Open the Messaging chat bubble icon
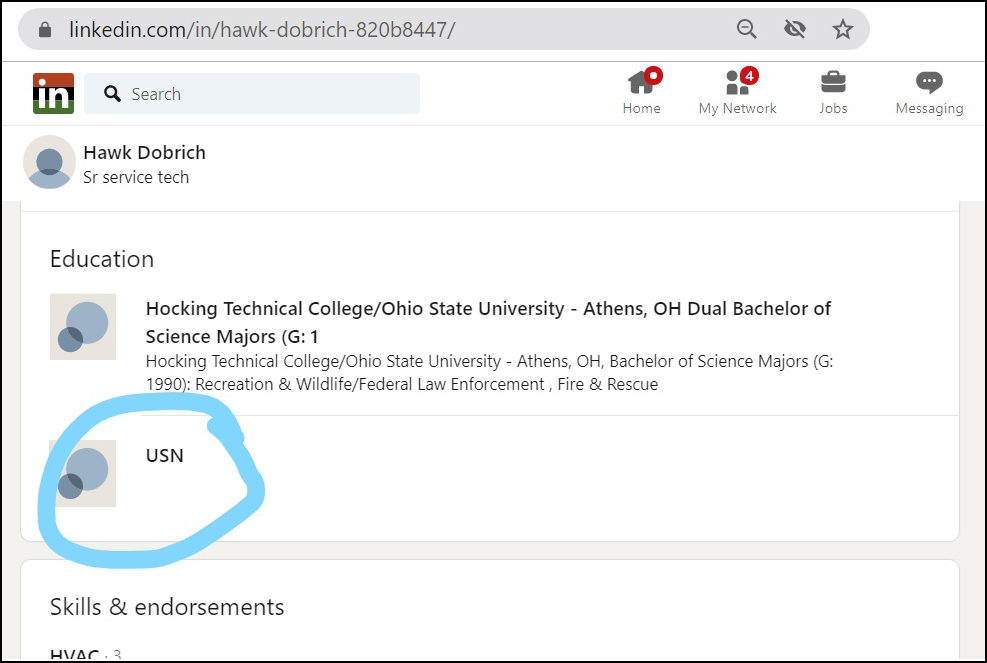 (x=929, y=84)
